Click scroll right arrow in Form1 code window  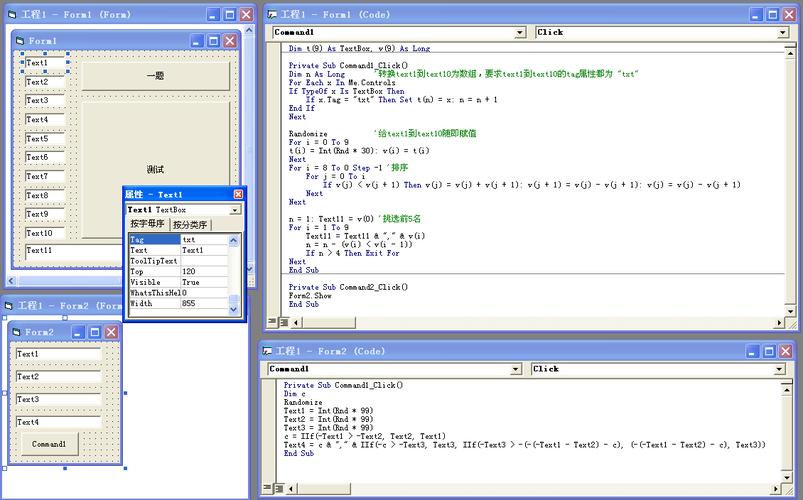tap(779, 323)
